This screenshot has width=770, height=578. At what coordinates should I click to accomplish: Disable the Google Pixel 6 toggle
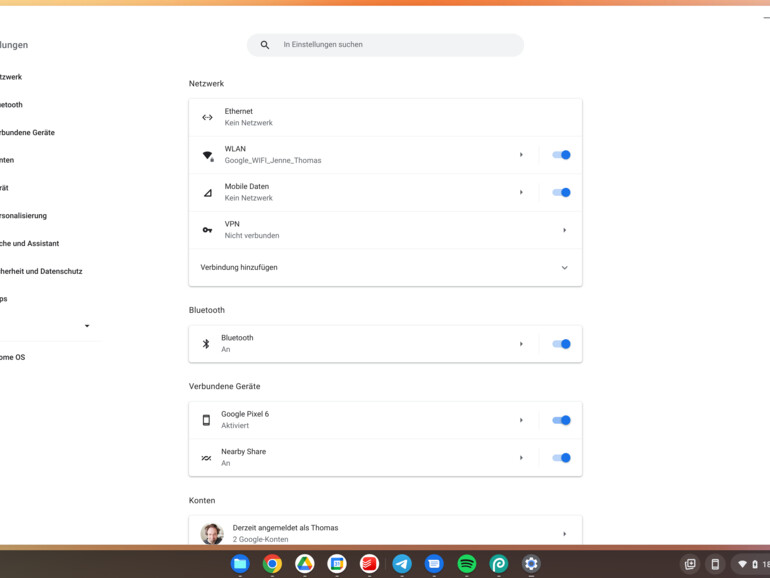coord(561,420)
